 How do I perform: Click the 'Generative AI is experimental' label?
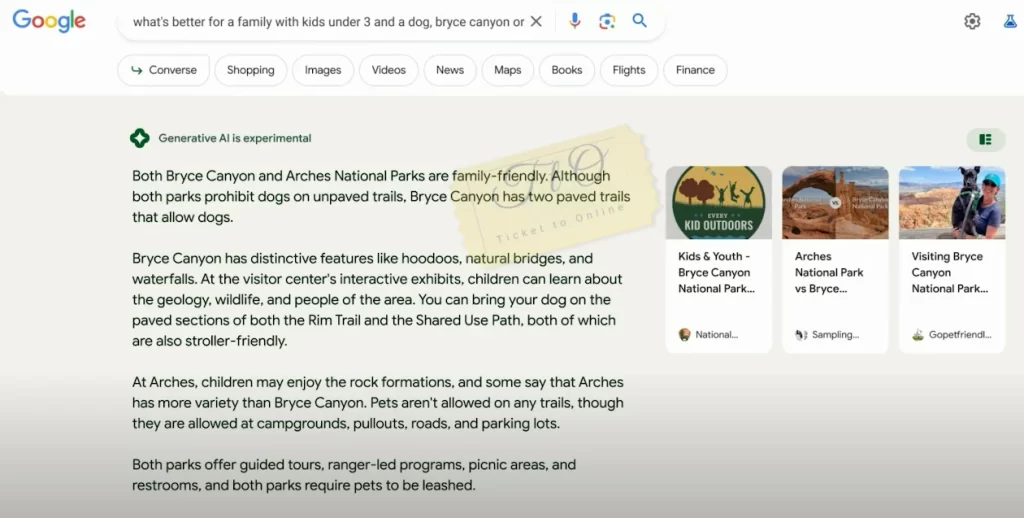click(x=235, y=138)
